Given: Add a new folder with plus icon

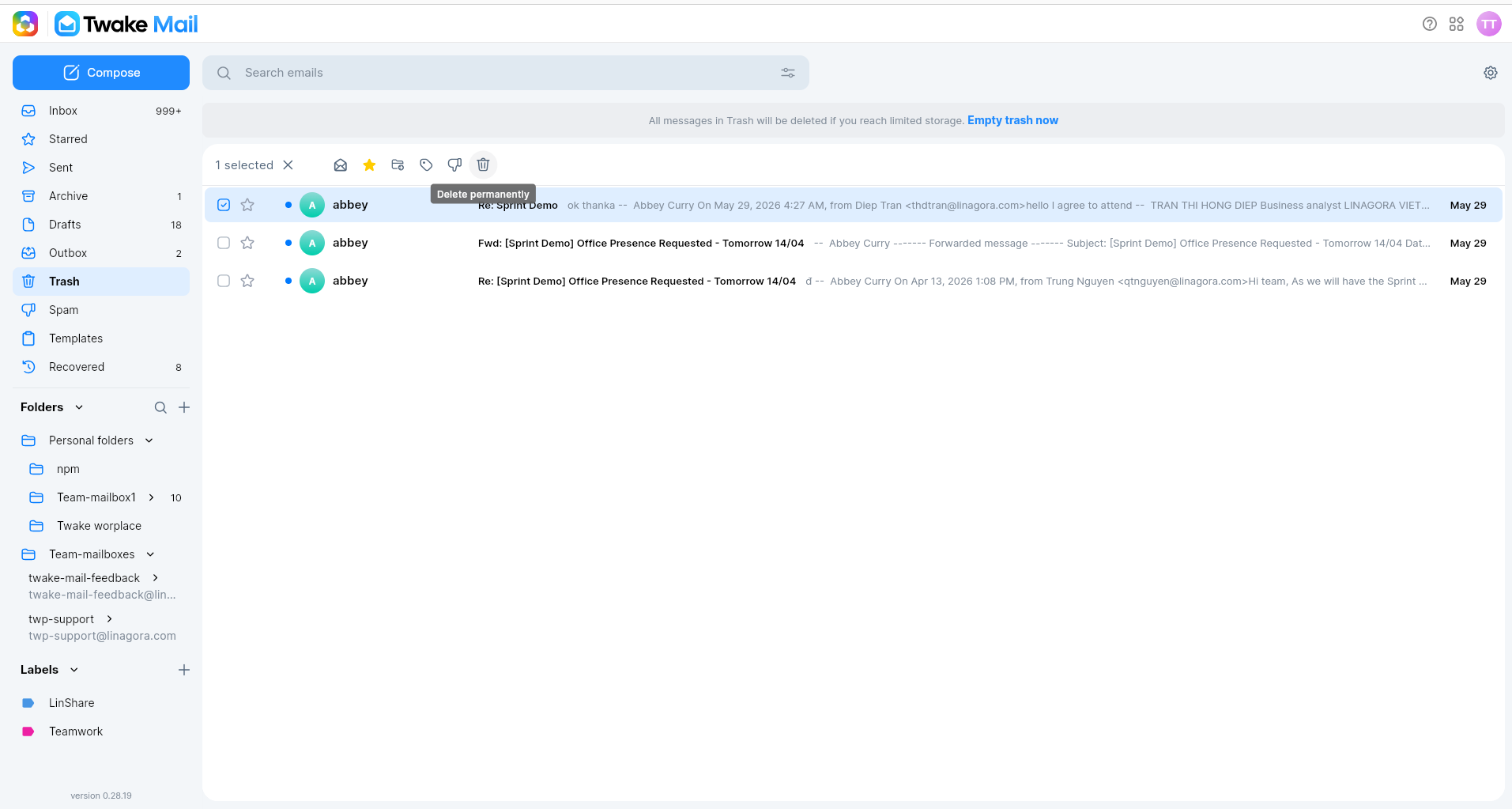Looking at the screenshot, I should pos(184,407).
